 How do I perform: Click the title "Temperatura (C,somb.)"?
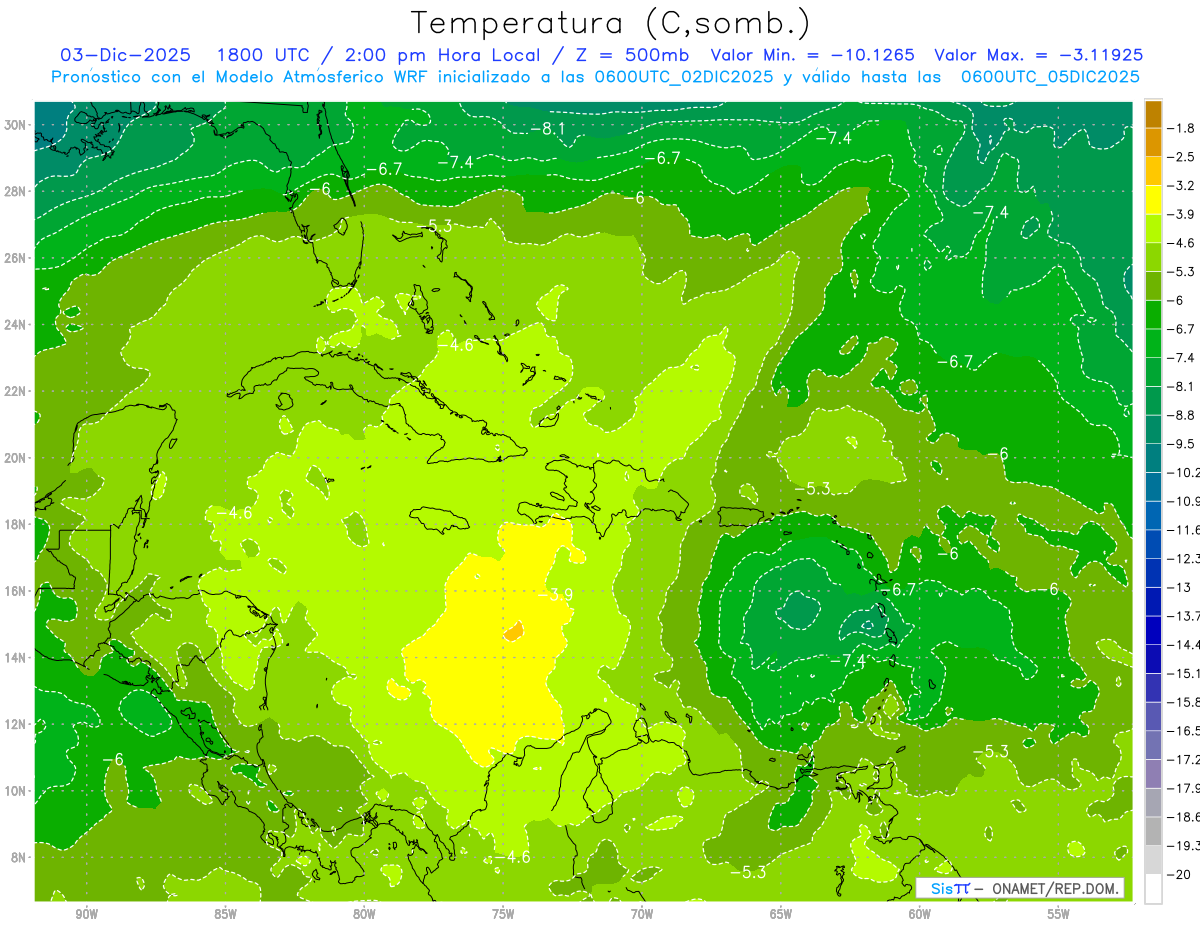tap(611, 22)
